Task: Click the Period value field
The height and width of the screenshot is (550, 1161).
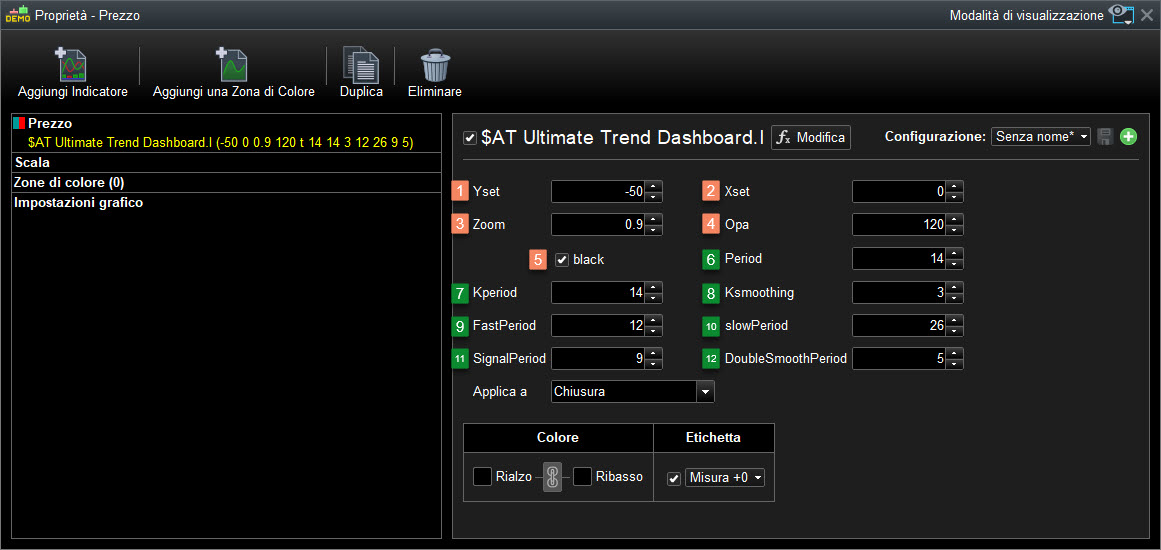Action: point(899,258)
